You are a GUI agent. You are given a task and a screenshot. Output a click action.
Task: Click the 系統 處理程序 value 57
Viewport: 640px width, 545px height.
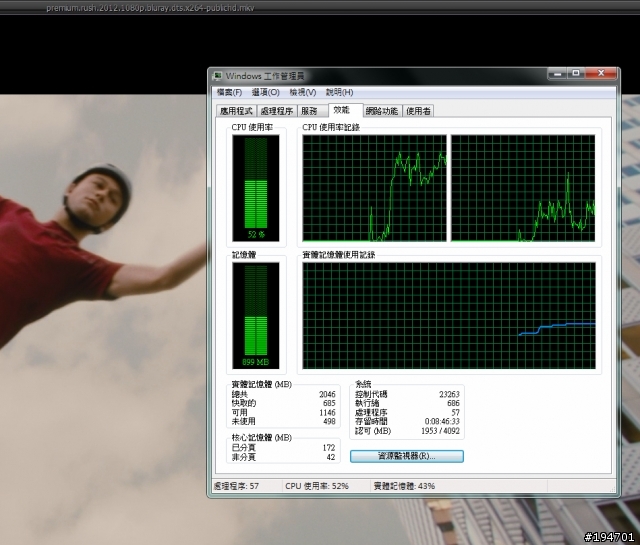point(455,412)
